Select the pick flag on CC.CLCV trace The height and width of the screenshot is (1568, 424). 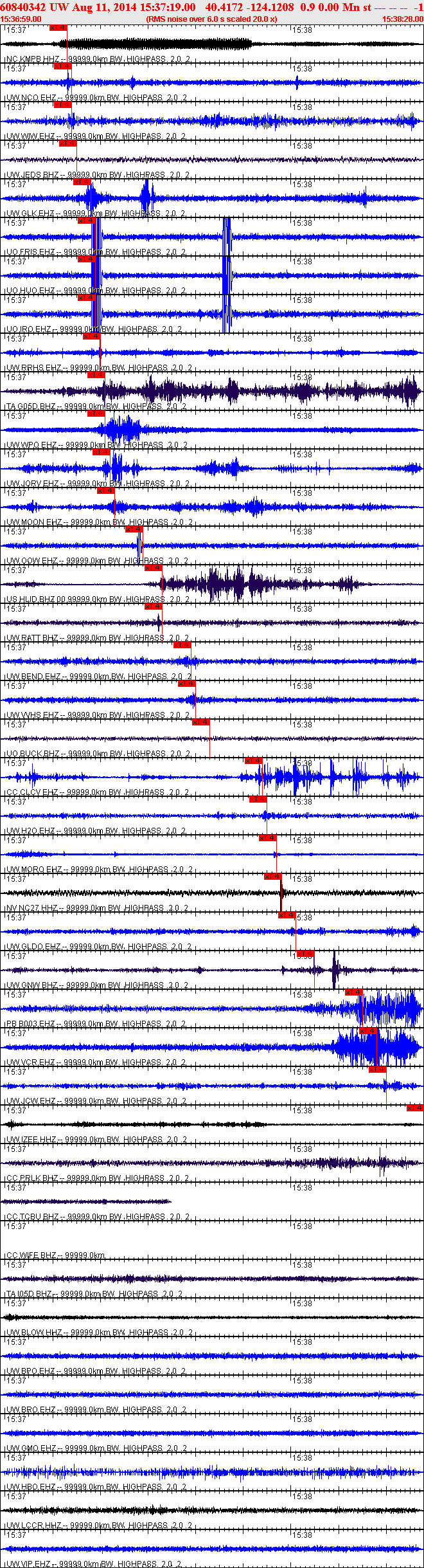coord(253,761)
